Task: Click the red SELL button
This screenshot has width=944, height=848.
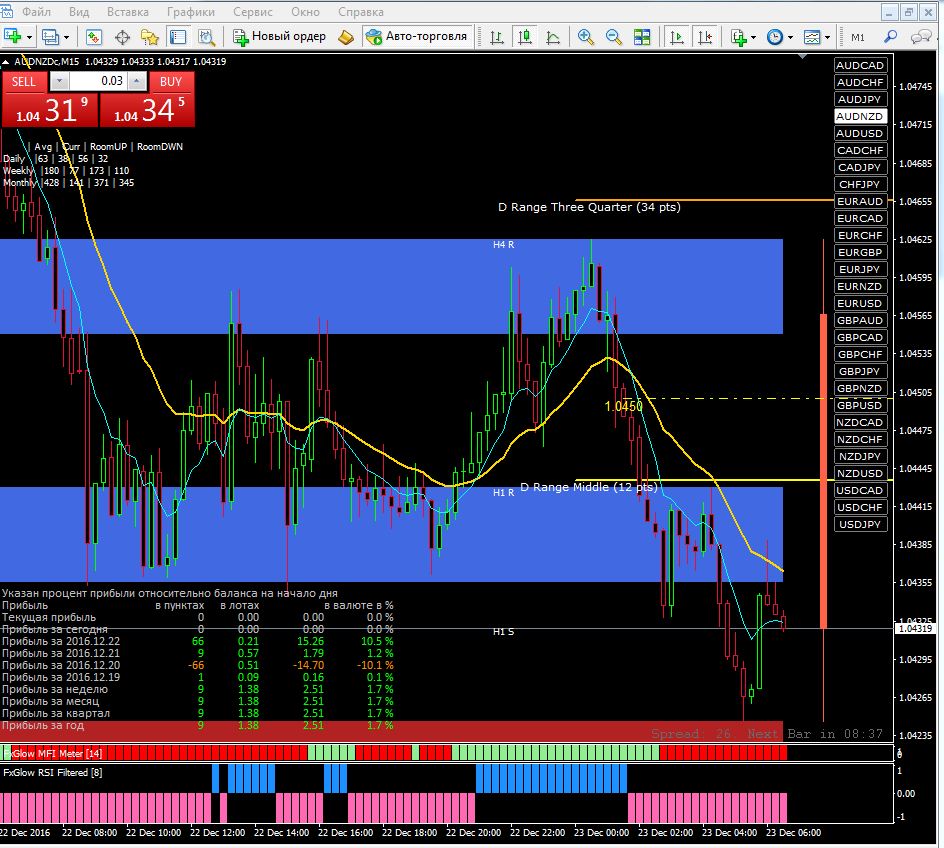Action: 24,82
